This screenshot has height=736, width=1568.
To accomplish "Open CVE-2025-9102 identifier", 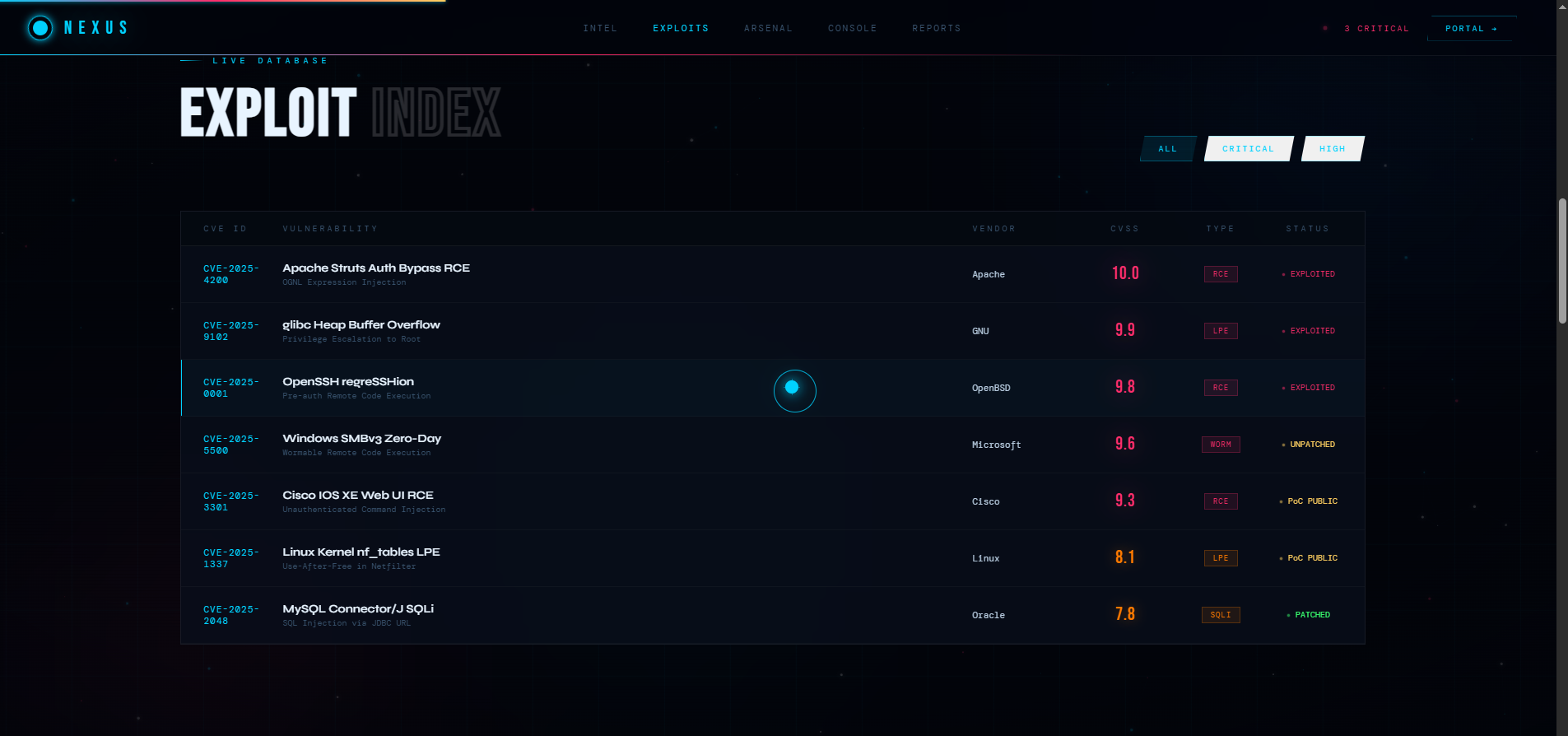I will pyautogui.click(x=231, y=331).
